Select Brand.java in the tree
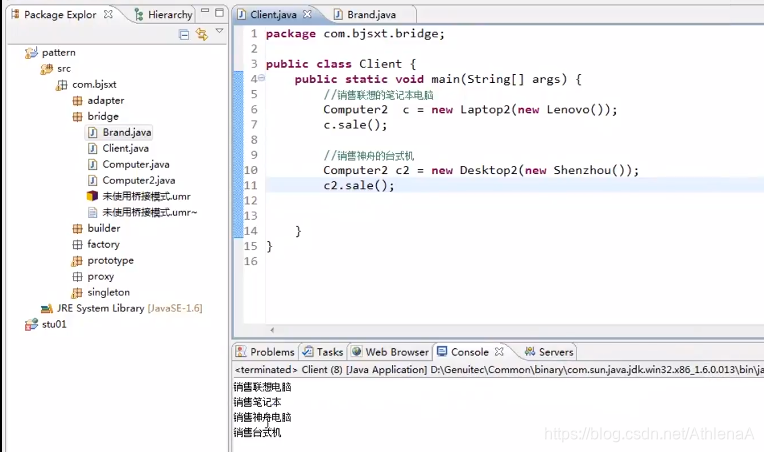This screenshot has height=452, width=764. tap(127, 132)
